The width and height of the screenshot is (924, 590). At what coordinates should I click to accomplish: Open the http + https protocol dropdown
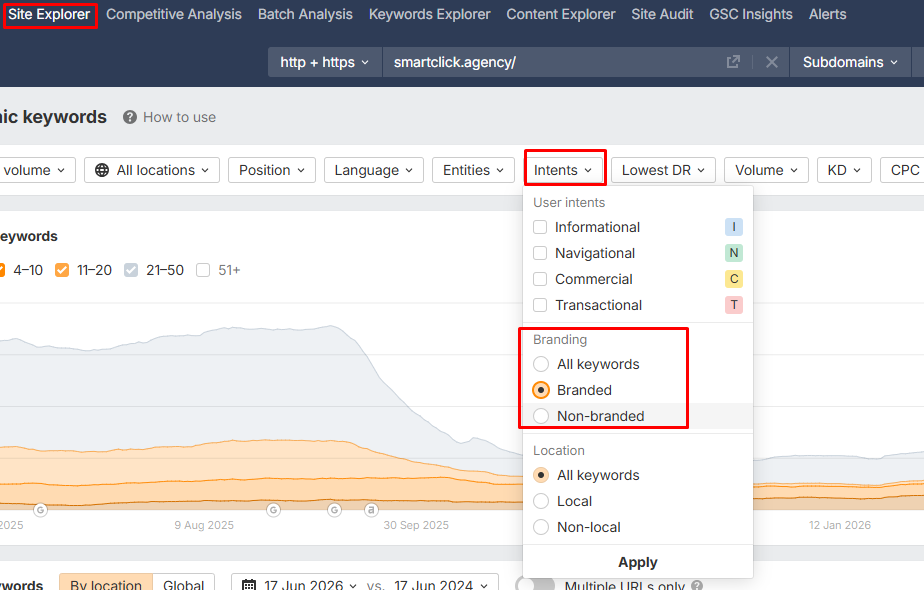tap(325, 62)
